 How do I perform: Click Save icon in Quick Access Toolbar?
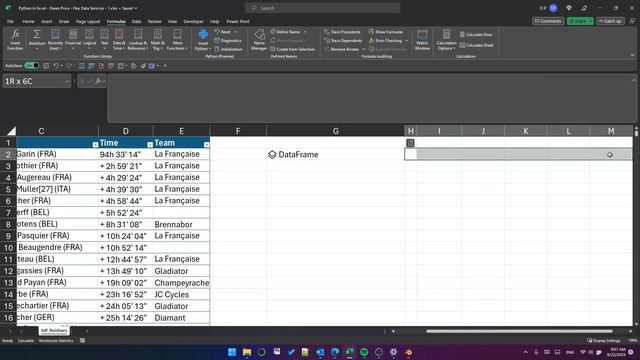46,66
